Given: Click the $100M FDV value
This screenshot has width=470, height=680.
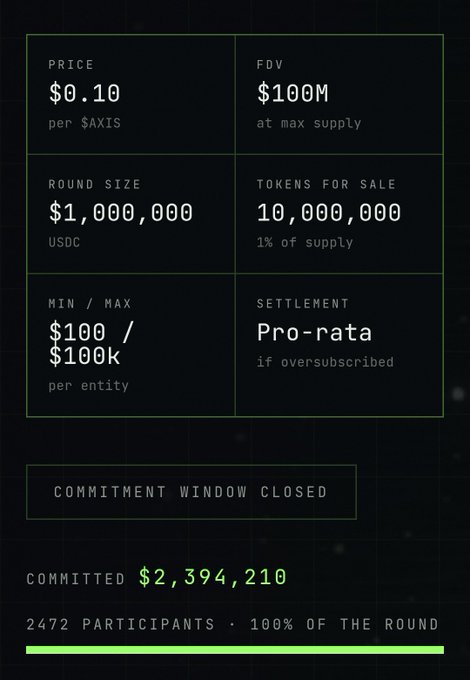Looking at the screenshot, I should 293,93.
